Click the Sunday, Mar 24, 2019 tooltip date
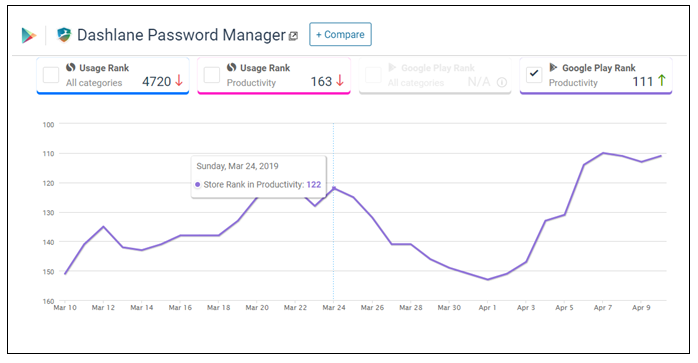 237,166
